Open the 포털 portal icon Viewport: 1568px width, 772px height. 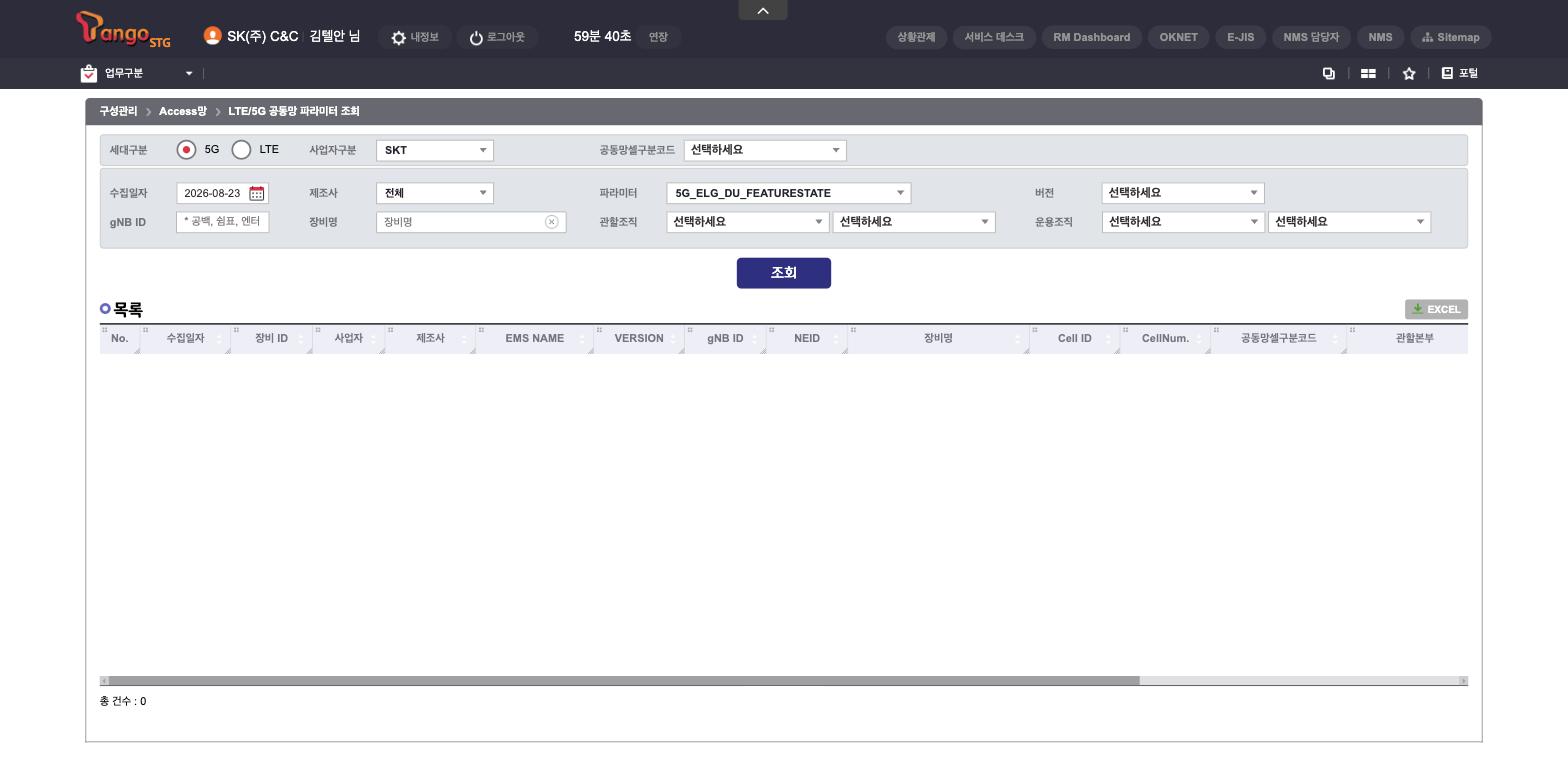(x=1447, y=73)
